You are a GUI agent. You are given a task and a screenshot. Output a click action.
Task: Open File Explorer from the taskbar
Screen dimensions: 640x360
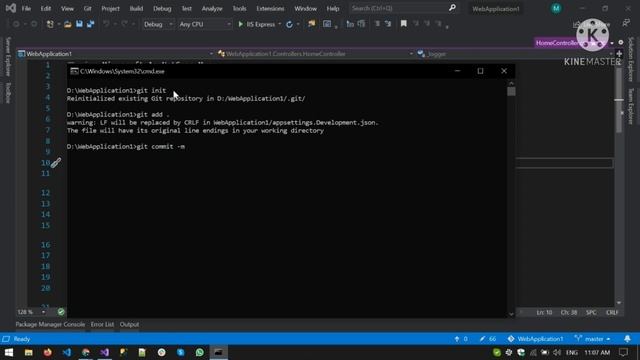(29, 353)
